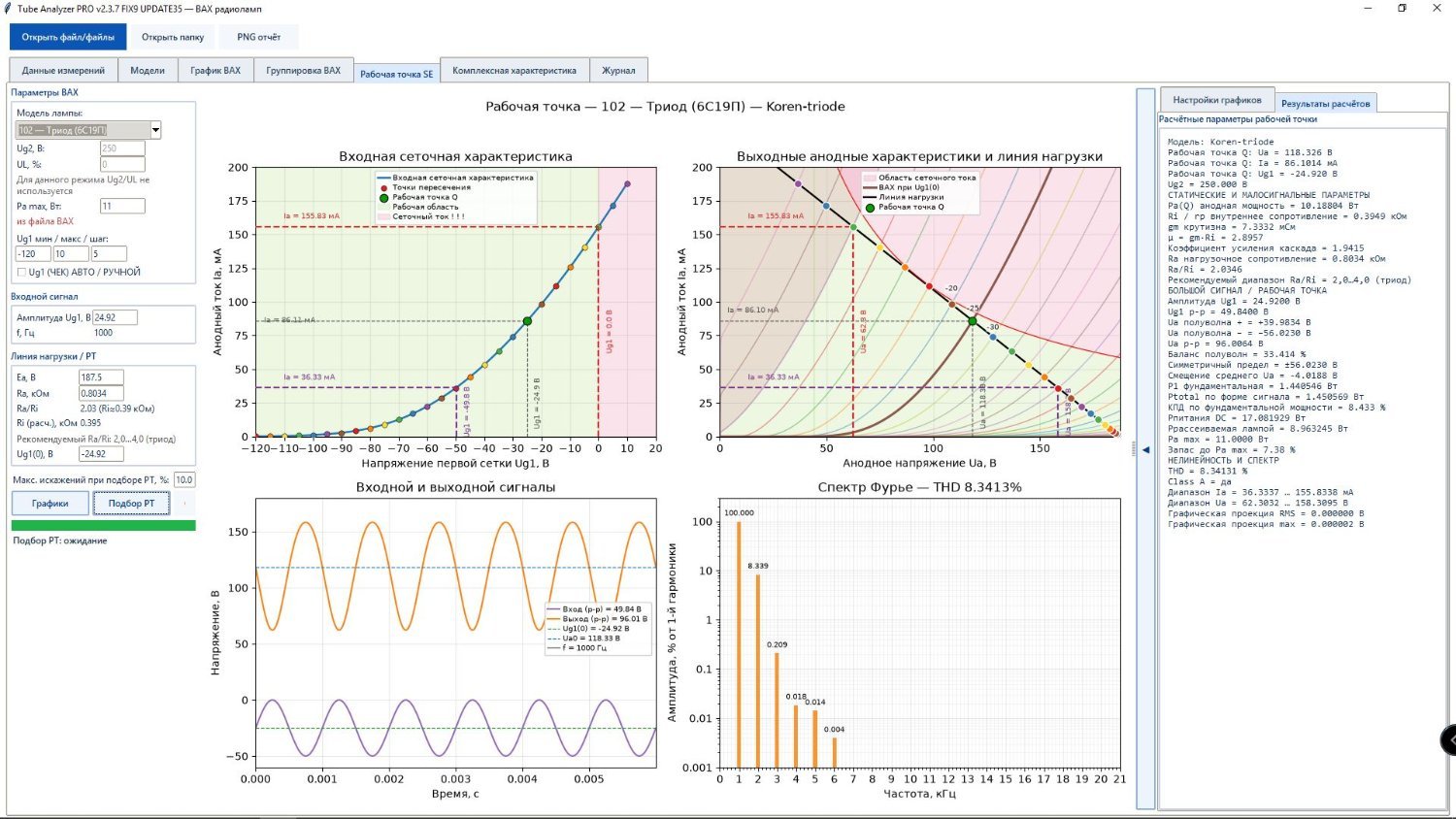Toggle Ug1 АВТО / РУЧНОЙ checkbox
Screen dimensions: 1456x819
[x=21, y=273]
